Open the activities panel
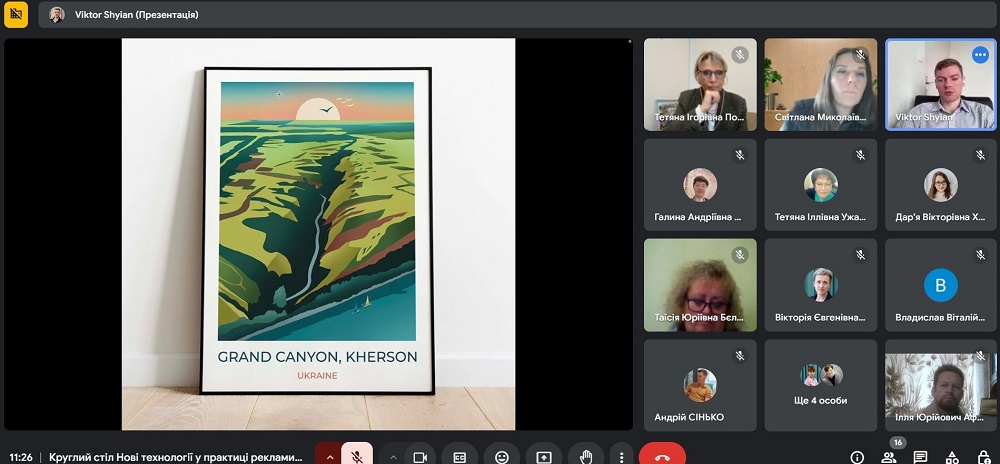 [952, 457]
